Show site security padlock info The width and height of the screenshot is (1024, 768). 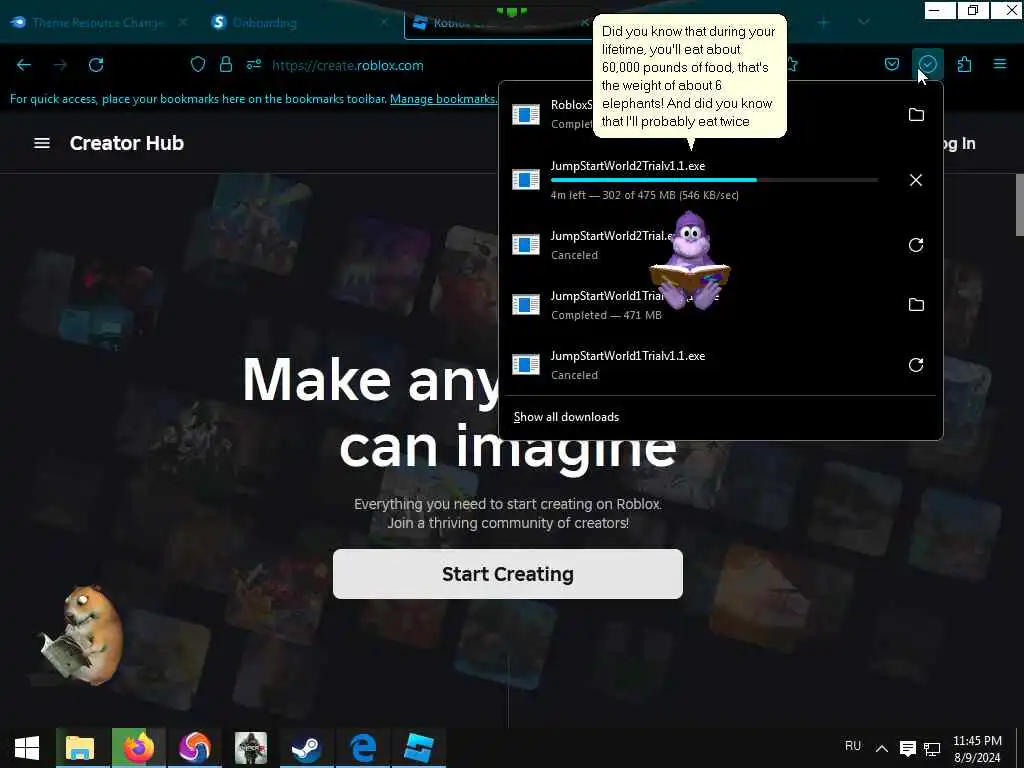tap(226, 65)
